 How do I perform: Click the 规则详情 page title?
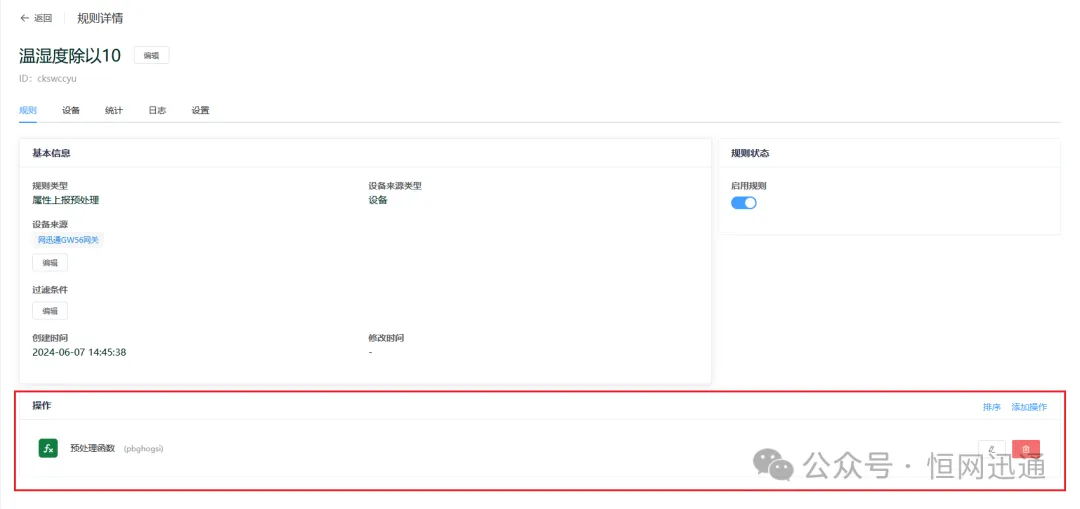[x=100, y=18]
